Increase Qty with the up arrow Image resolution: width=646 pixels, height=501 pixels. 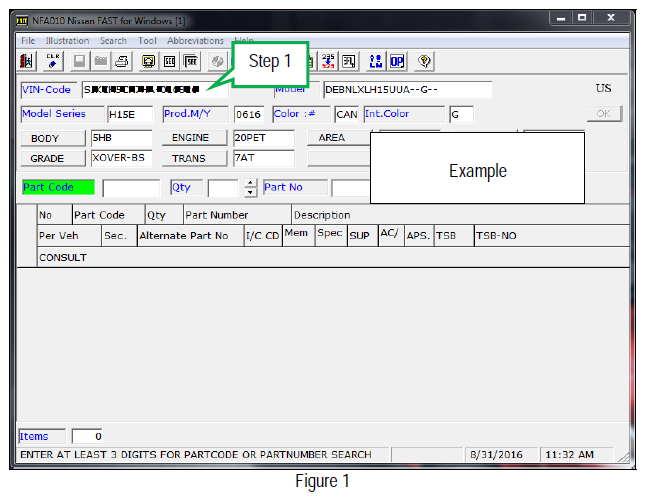pyautogui.click(x=250, y=183)
